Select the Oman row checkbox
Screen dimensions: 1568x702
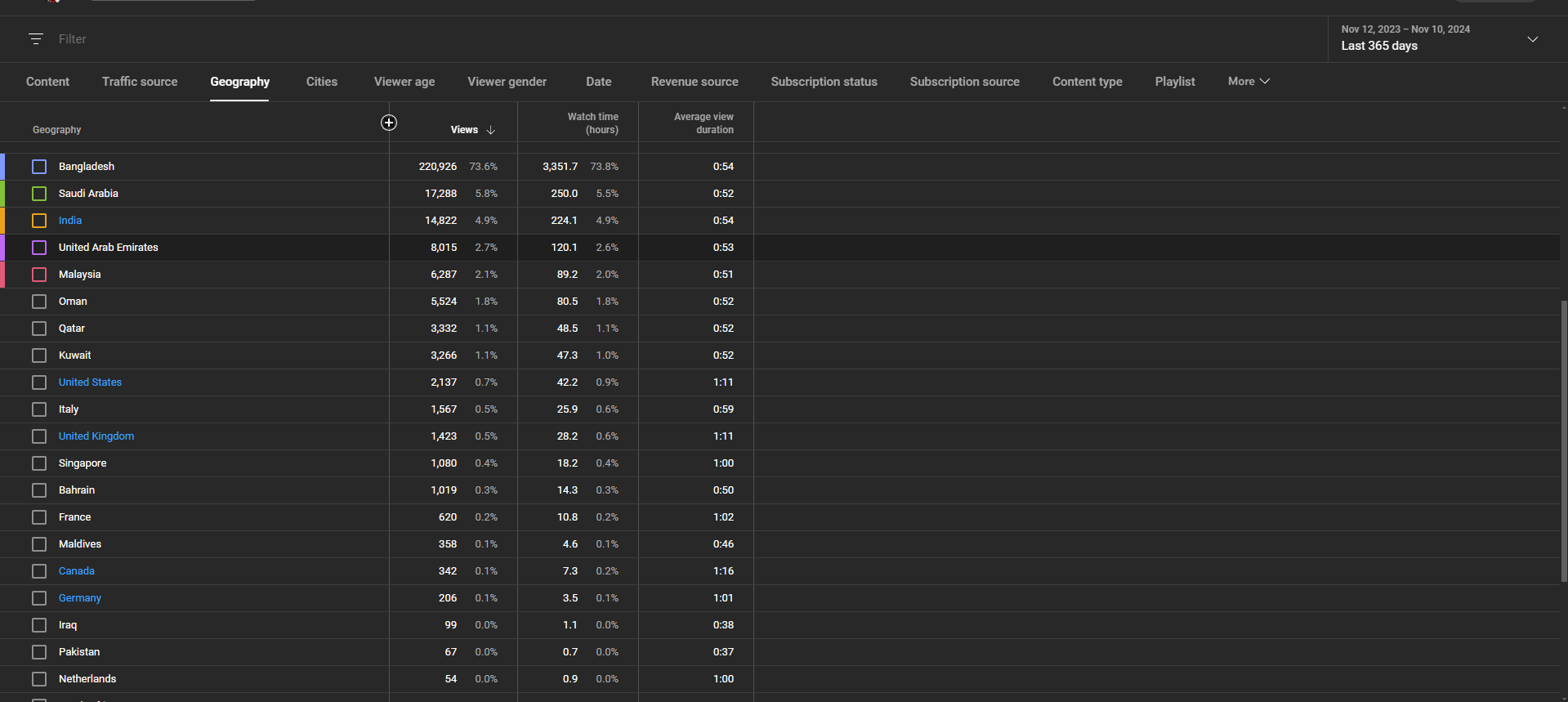(39, 302)
